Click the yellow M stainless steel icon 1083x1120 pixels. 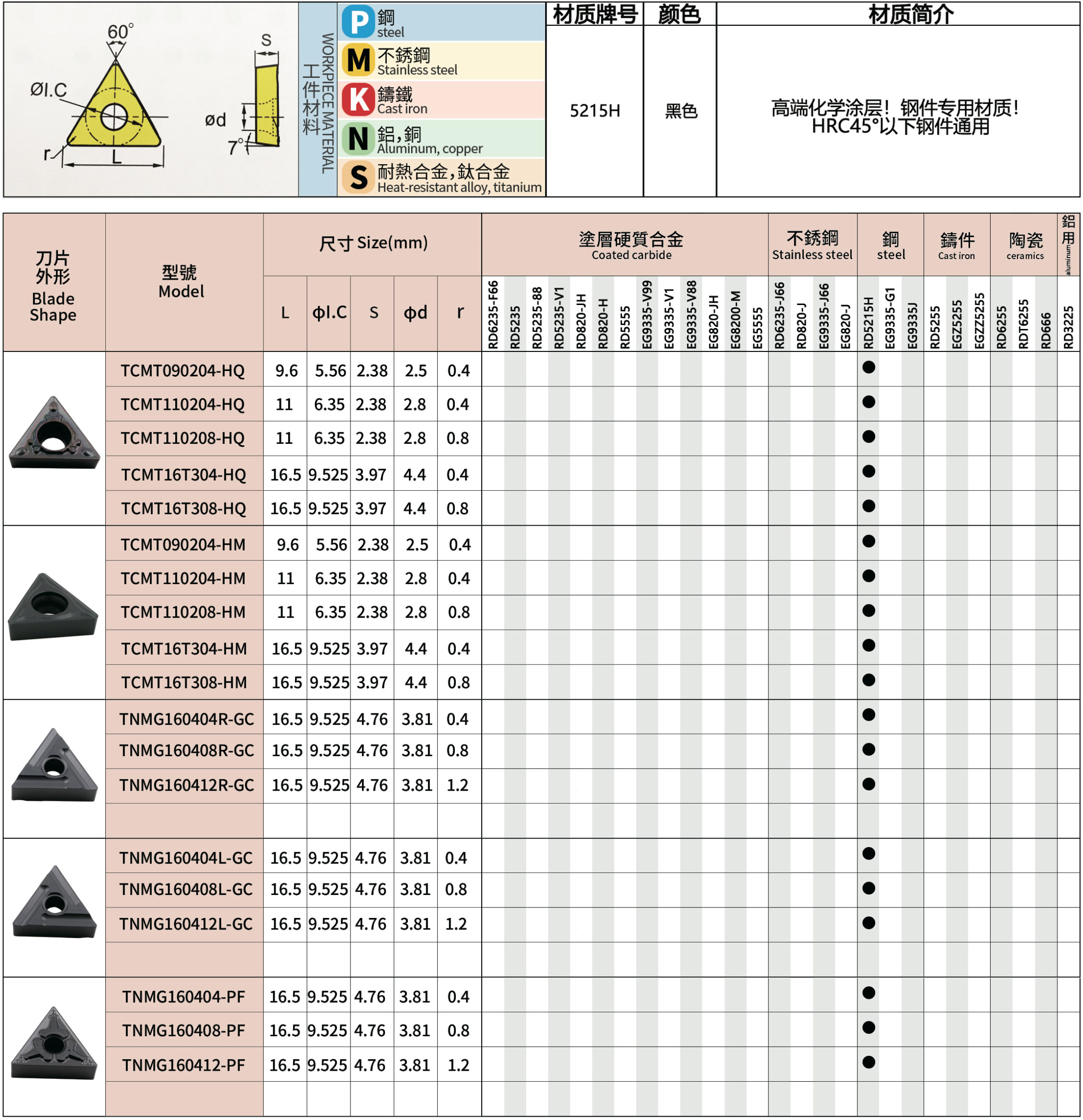(358, 60)
